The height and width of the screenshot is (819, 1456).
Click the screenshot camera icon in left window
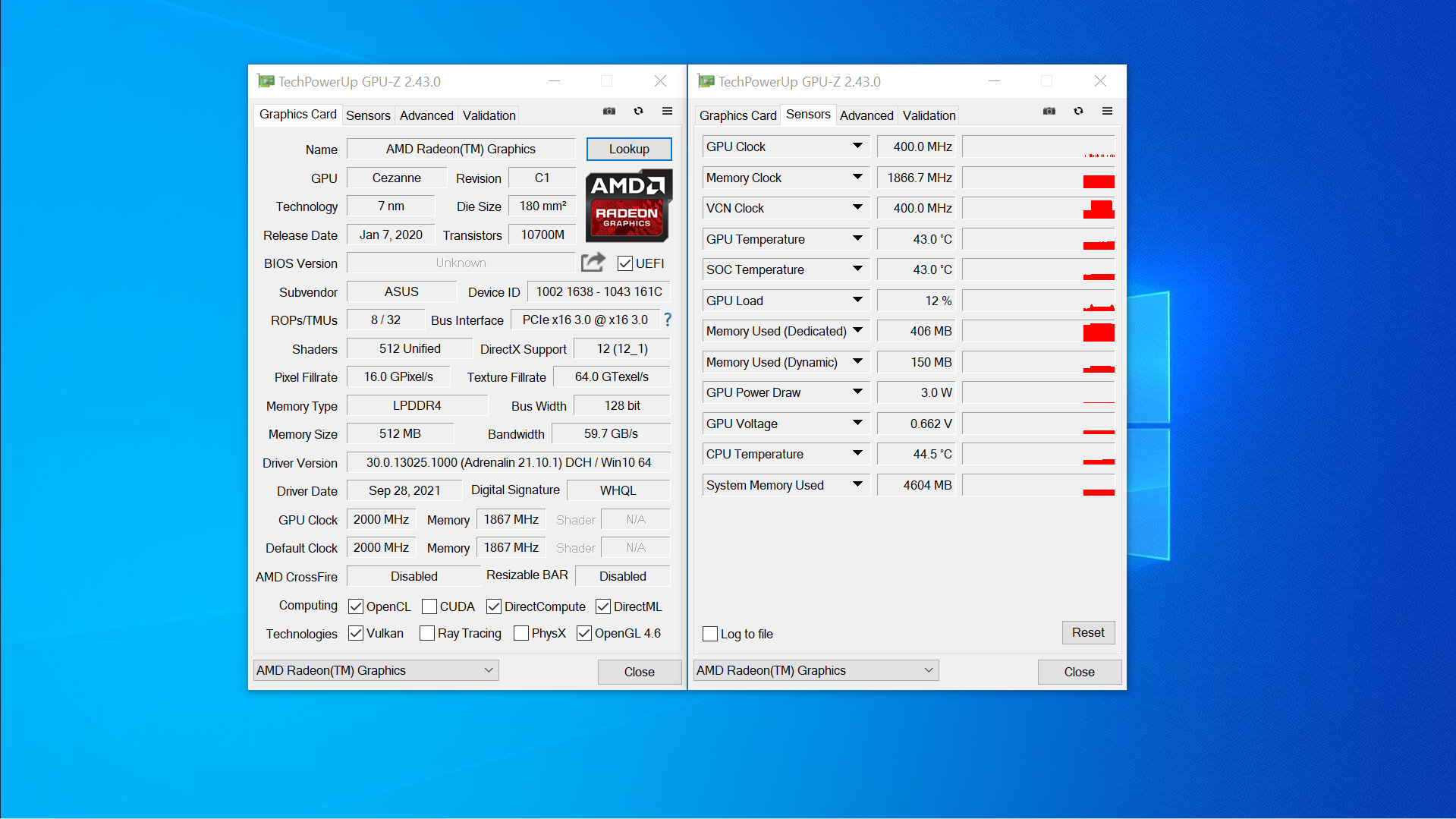coord(609,111)
